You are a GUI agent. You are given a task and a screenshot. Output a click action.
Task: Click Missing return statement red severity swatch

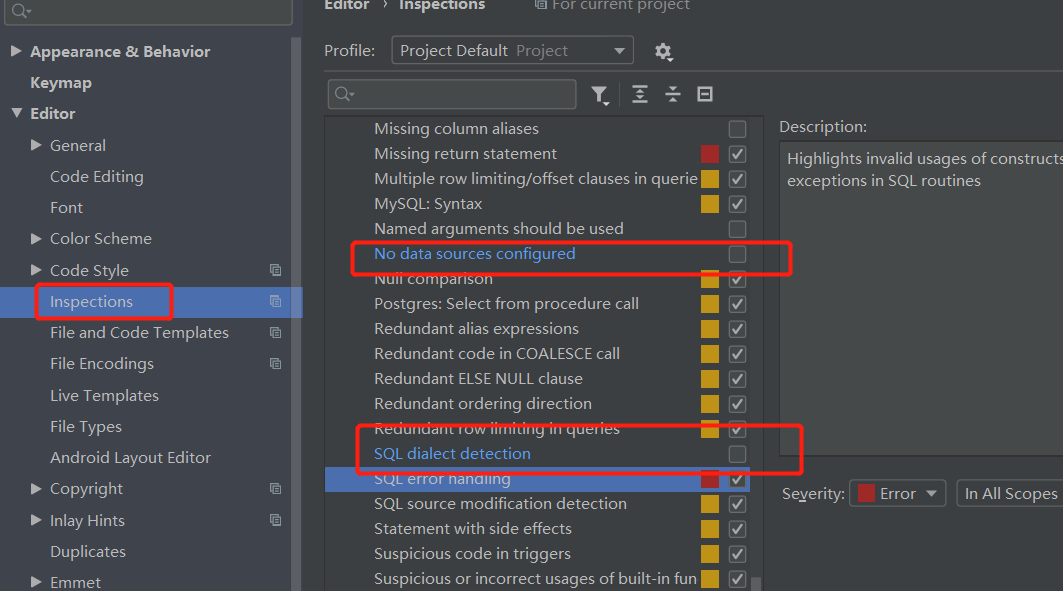(x=710, y=154)
